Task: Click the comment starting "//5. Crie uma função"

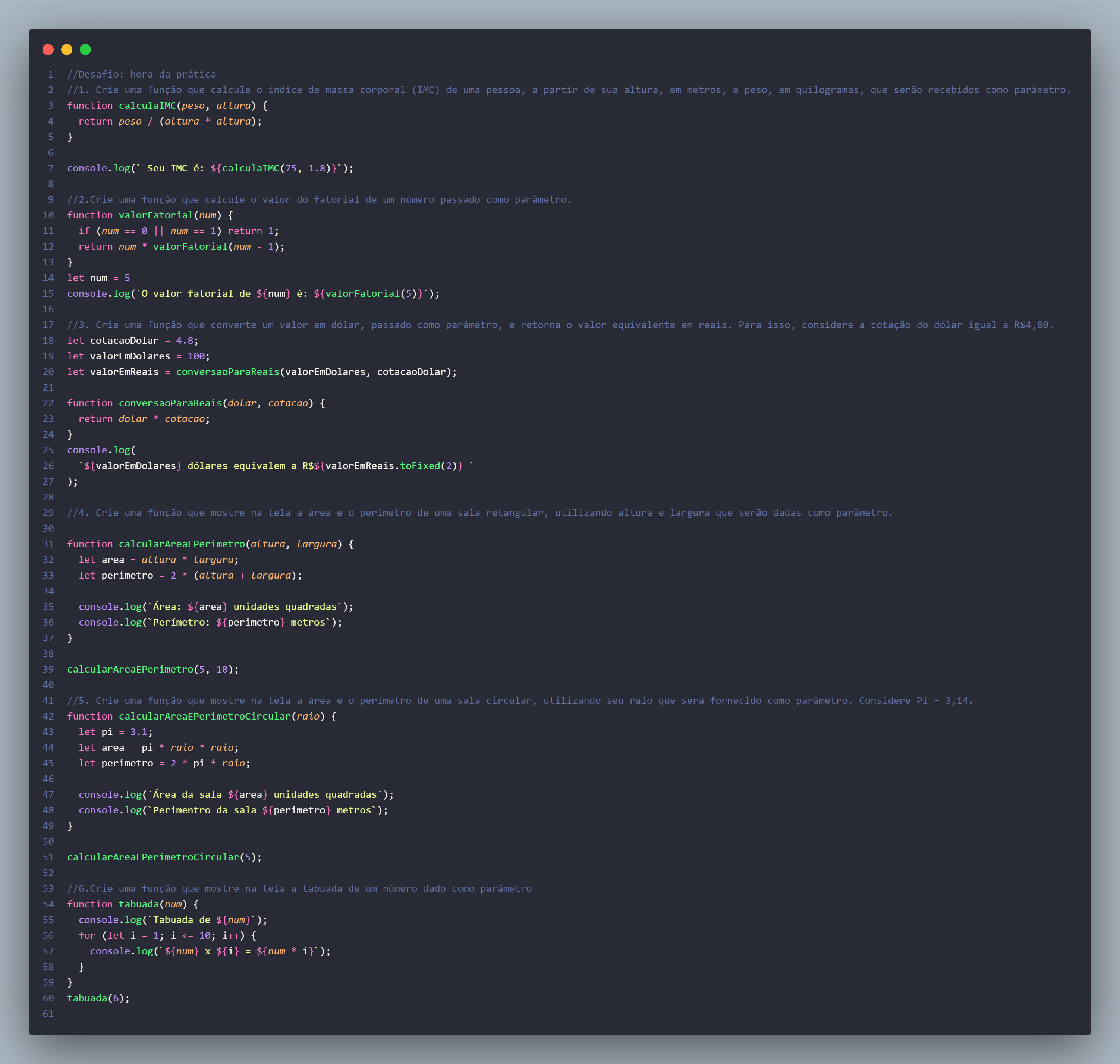Action: (x=520, y=701)
